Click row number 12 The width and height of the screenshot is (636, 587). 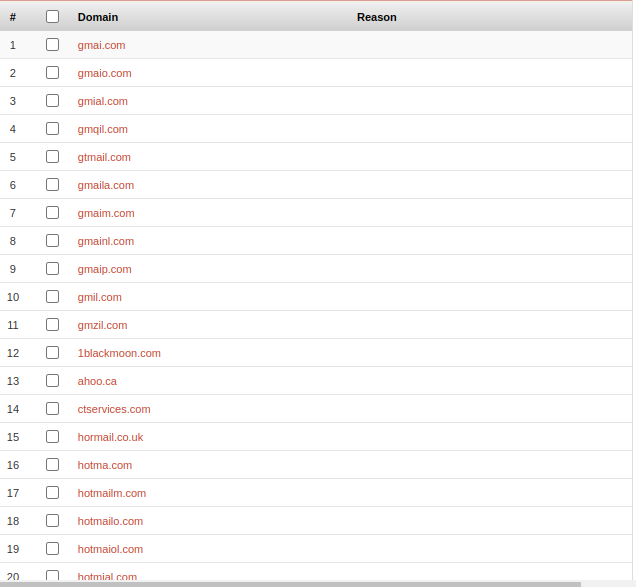(x=13, y=353)
